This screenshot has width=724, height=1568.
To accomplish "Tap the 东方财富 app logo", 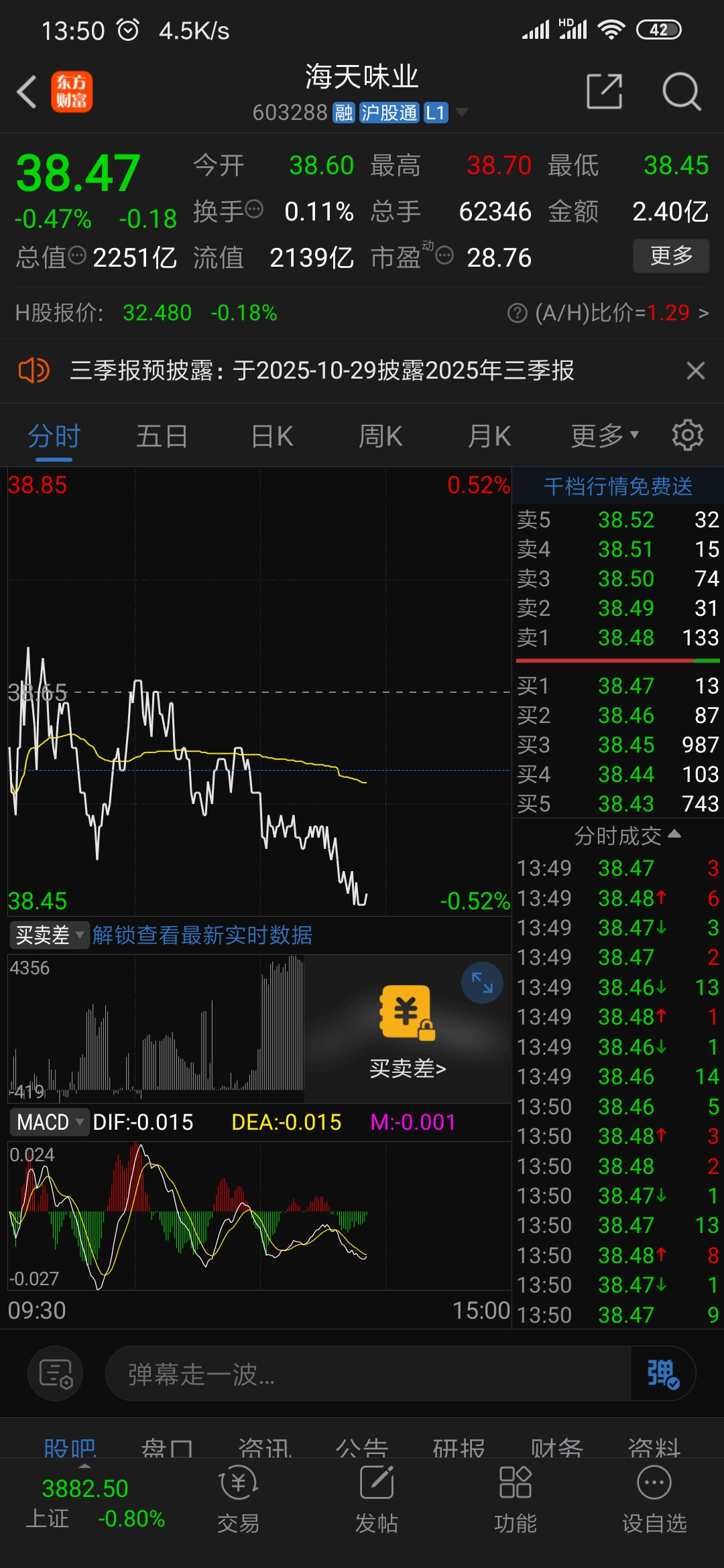I will (72, 92).
